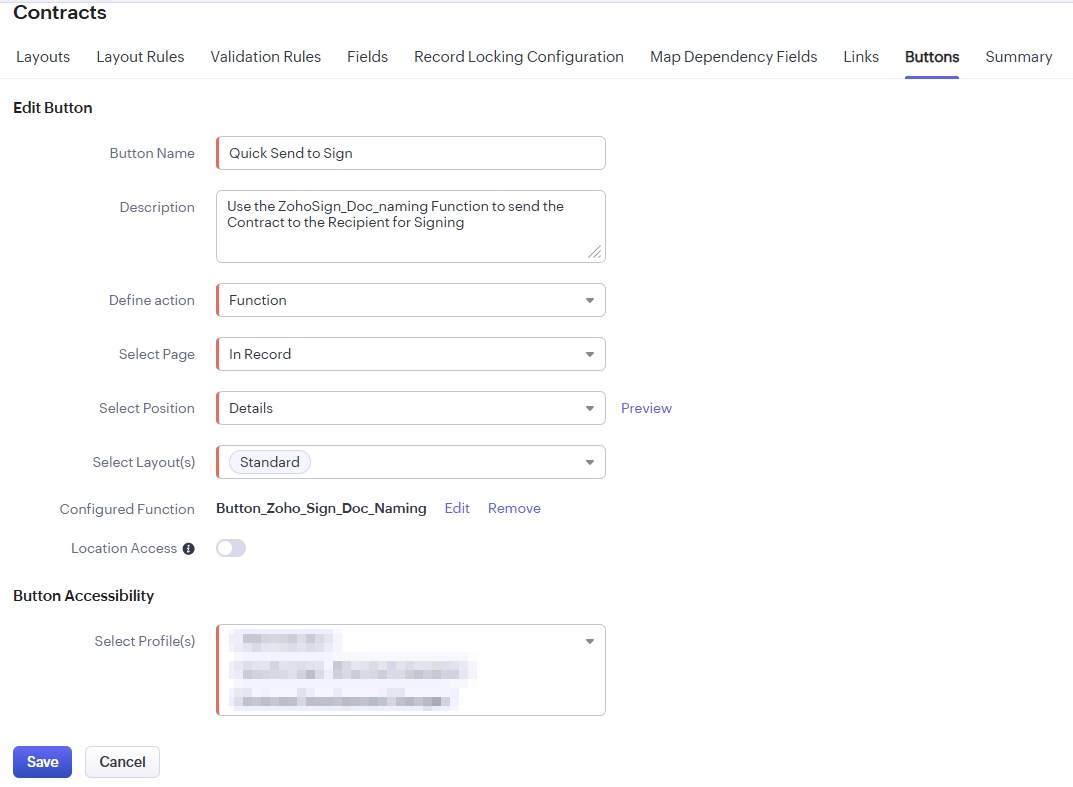Viewport: 1073px width, 787px height.
Task: Expand the Select Layout(s) dropdown arrow
Action: pyautogui.click(x=590, y=463)
